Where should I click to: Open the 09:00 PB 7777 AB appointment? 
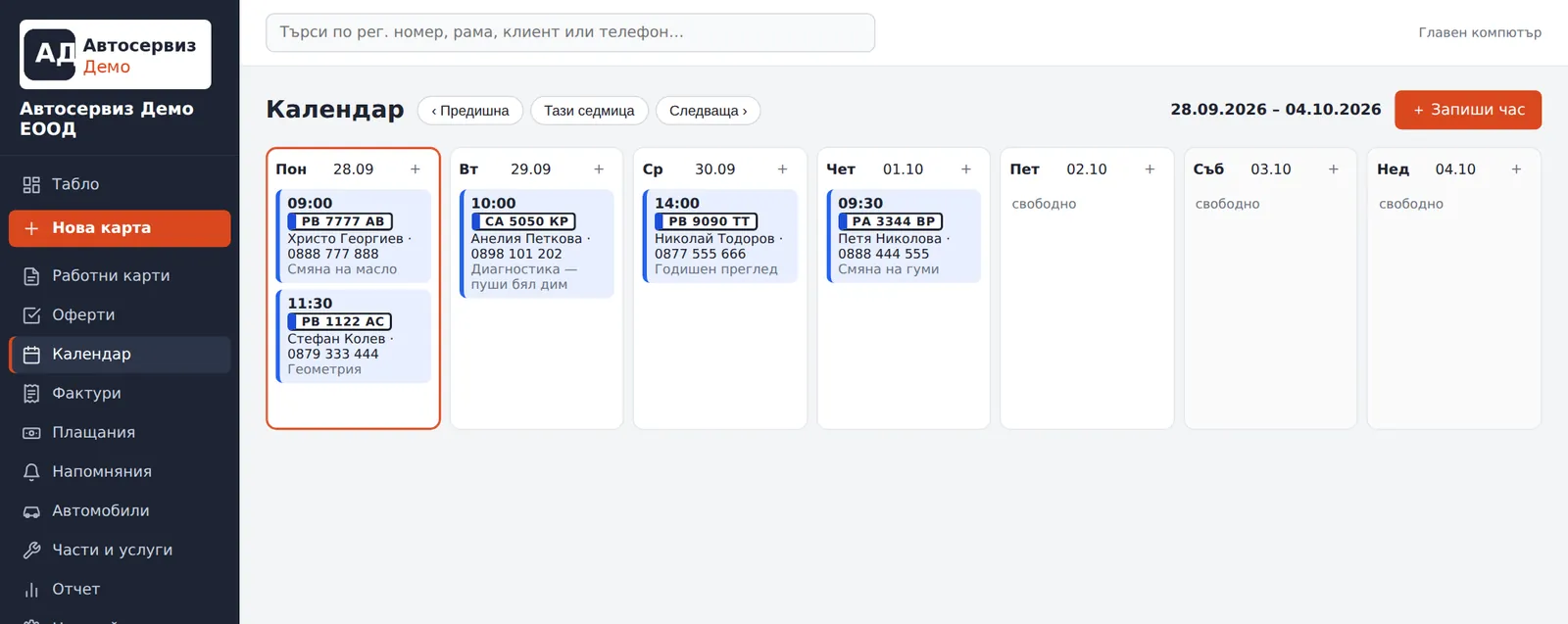click(x=354, y=236)
